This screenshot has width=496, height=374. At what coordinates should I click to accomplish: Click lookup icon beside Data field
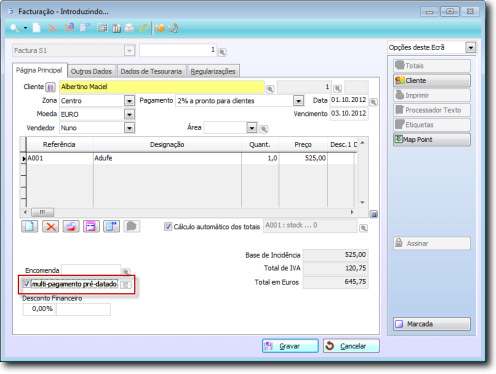373,102
